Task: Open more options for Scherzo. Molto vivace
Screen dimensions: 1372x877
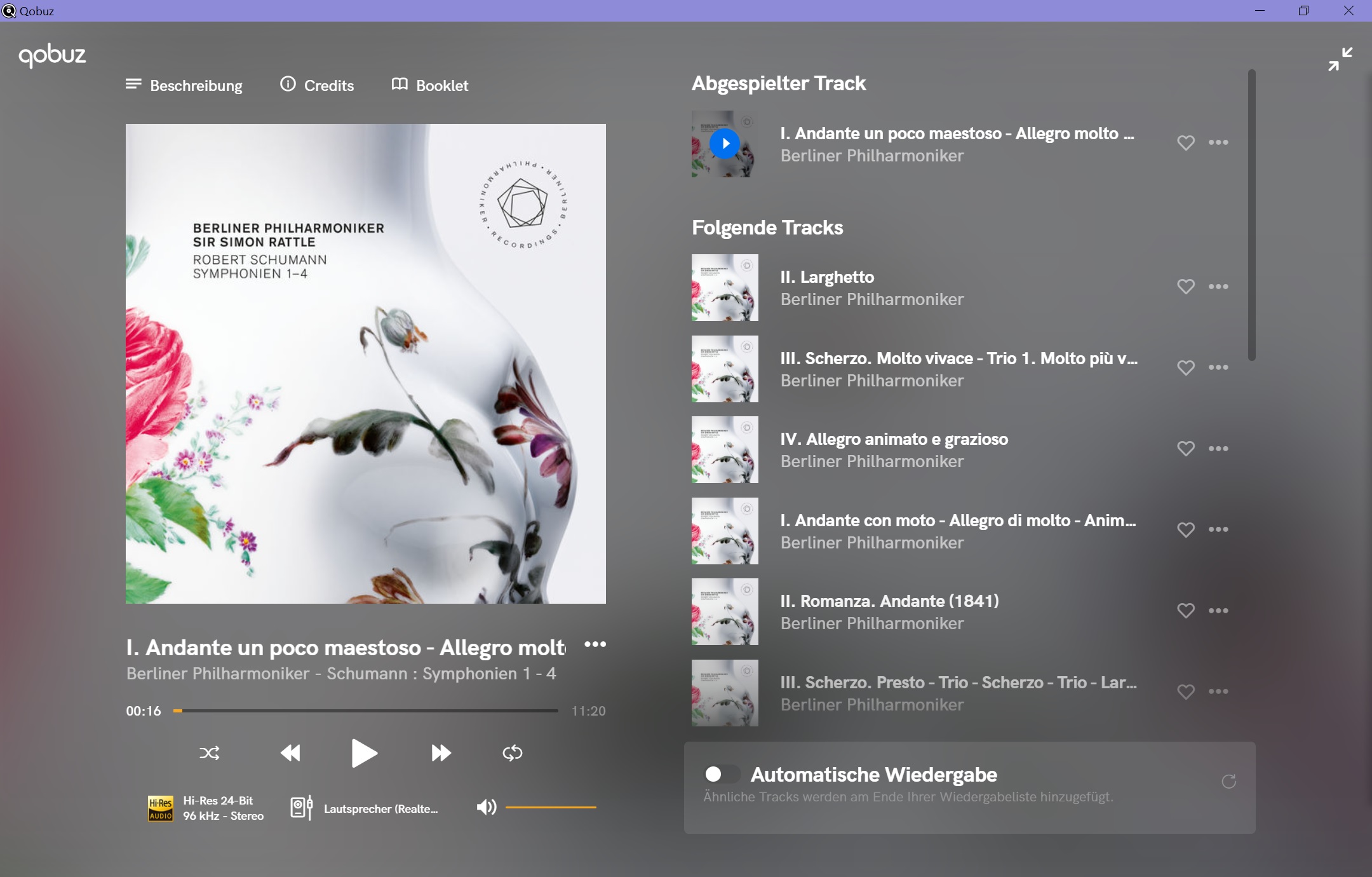Action: pos(1218,367)
